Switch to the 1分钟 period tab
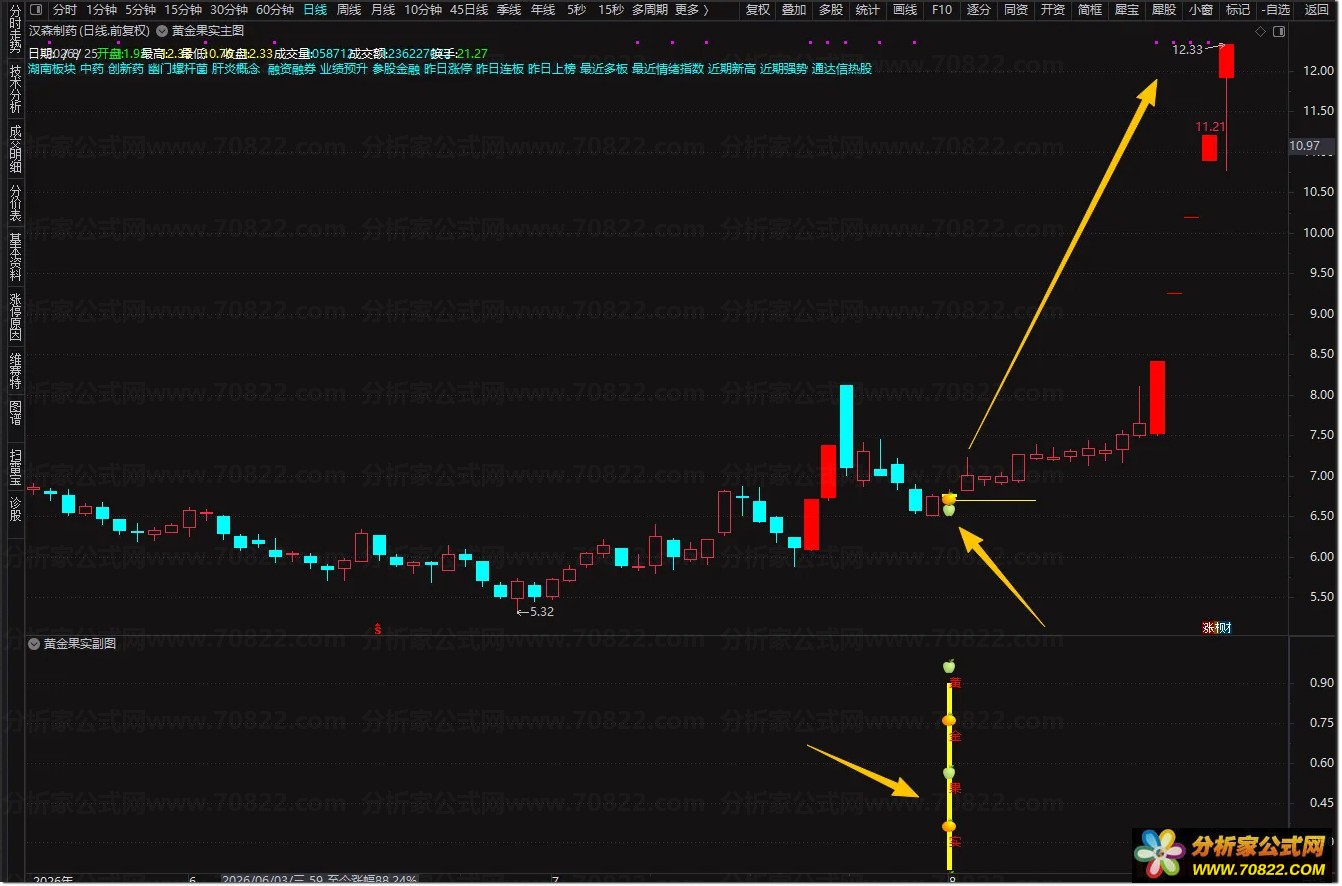 click(x=101, y=10)
